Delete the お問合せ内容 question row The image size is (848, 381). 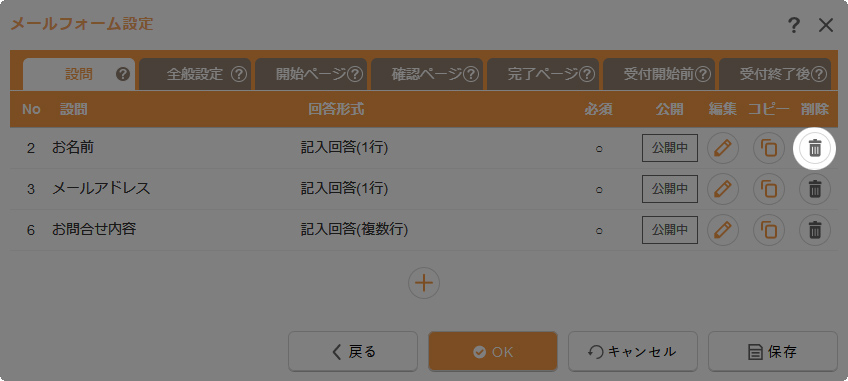(814, 230)
